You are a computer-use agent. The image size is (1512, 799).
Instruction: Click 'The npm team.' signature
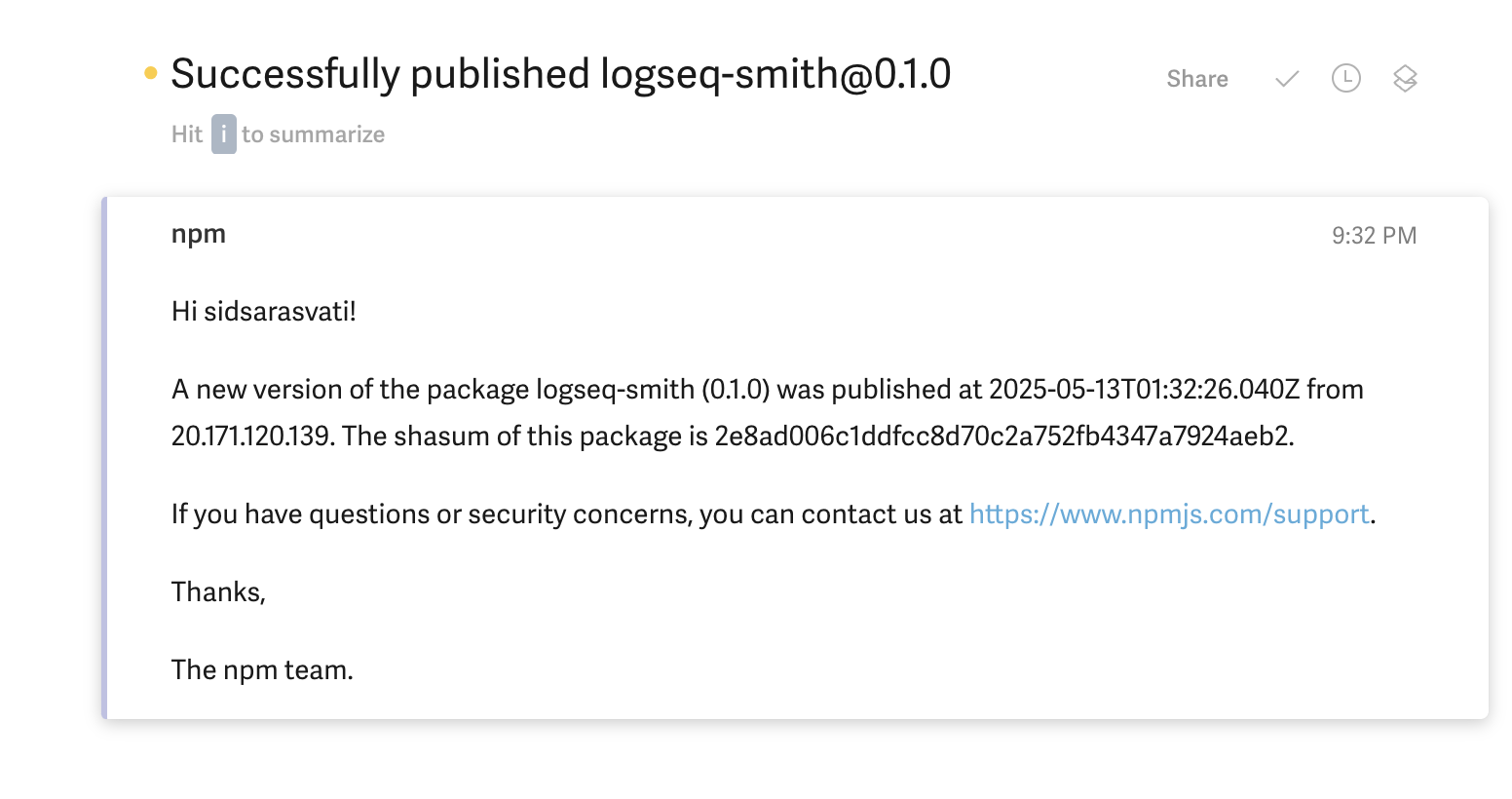(x=262, y=670)
